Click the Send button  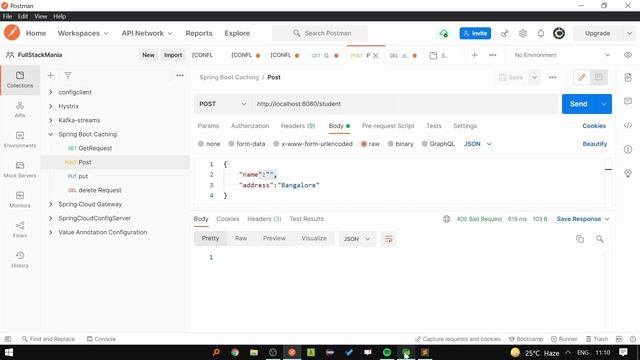pos(578,104)
